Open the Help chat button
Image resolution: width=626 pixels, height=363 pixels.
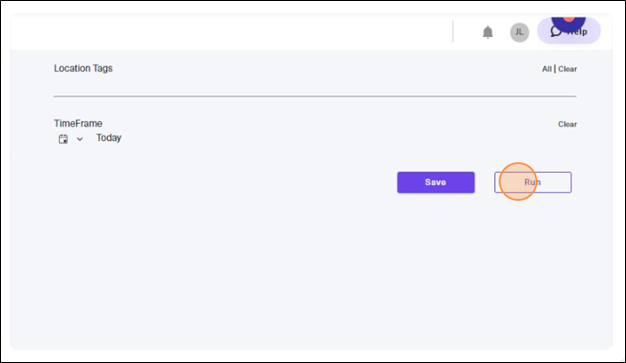[569, 31]
